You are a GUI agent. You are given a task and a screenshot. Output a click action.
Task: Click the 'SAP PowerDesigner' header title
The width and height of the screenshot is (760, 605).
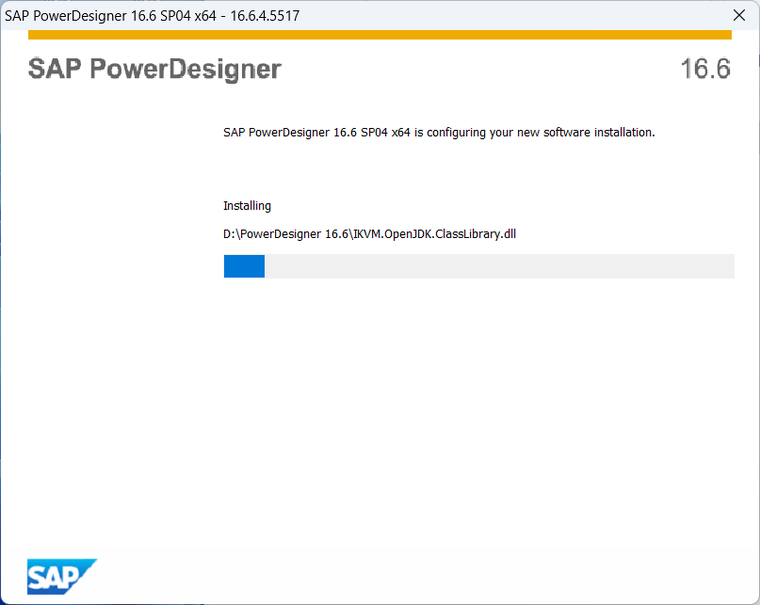click(155, 68)
